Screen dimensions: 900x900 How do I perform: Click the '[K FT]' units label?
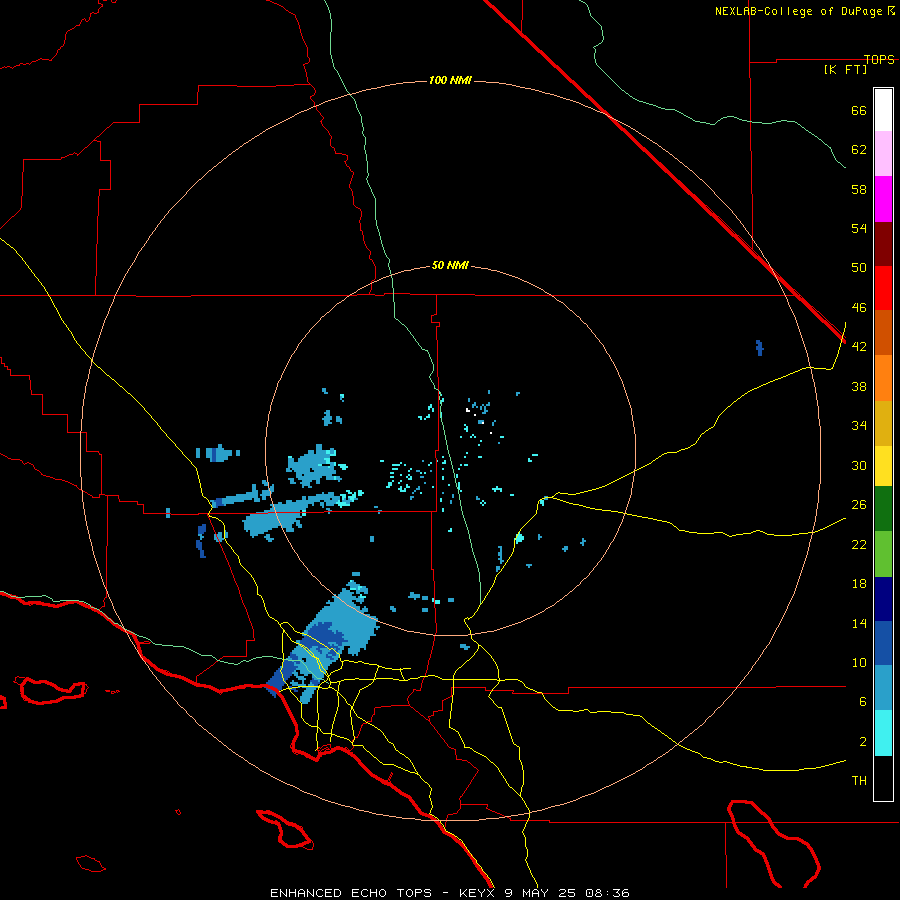click(x=845, y=69)
